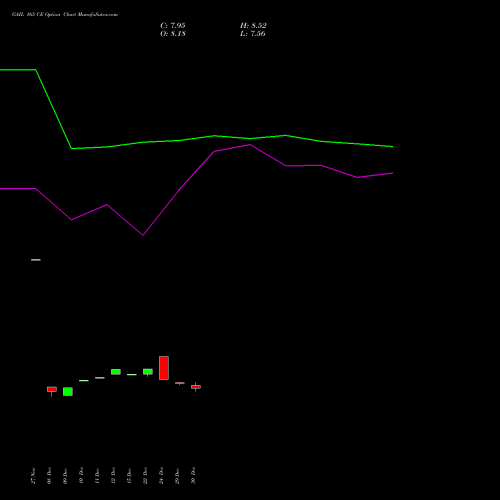This screenshot has width=500, height=500.
Task: Select the 15 Dec date label
Action: point(129,476)
